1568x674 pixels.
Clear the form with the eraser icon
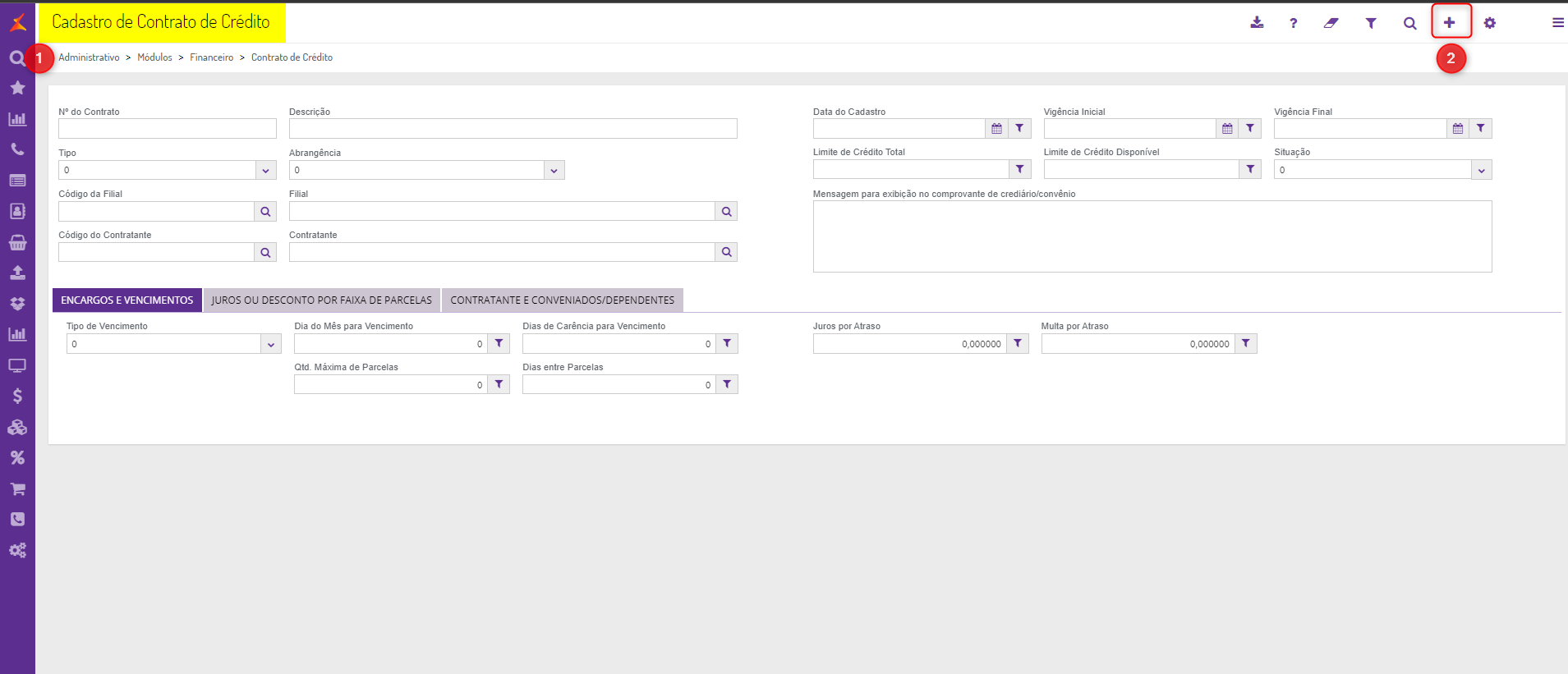[x=1331, y=23]
